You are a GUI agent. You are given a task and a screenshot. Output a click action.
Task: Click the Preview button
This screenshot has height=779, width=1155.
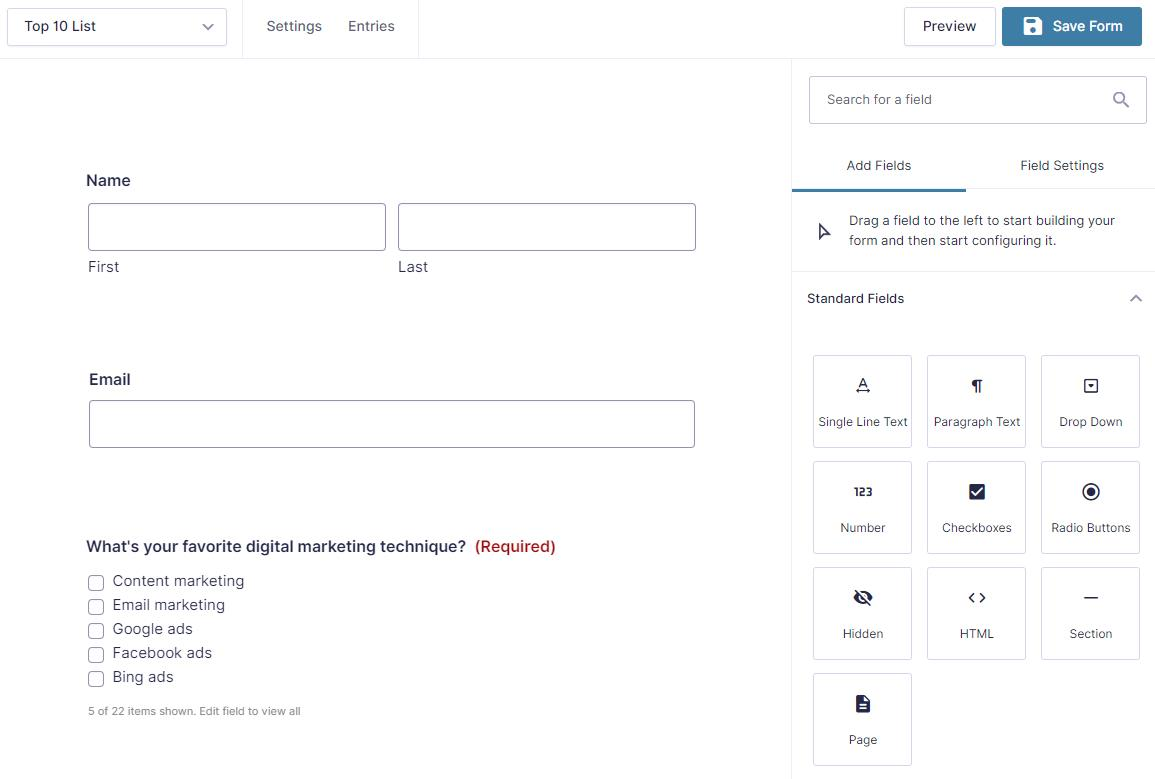click(x=949, y=27)
